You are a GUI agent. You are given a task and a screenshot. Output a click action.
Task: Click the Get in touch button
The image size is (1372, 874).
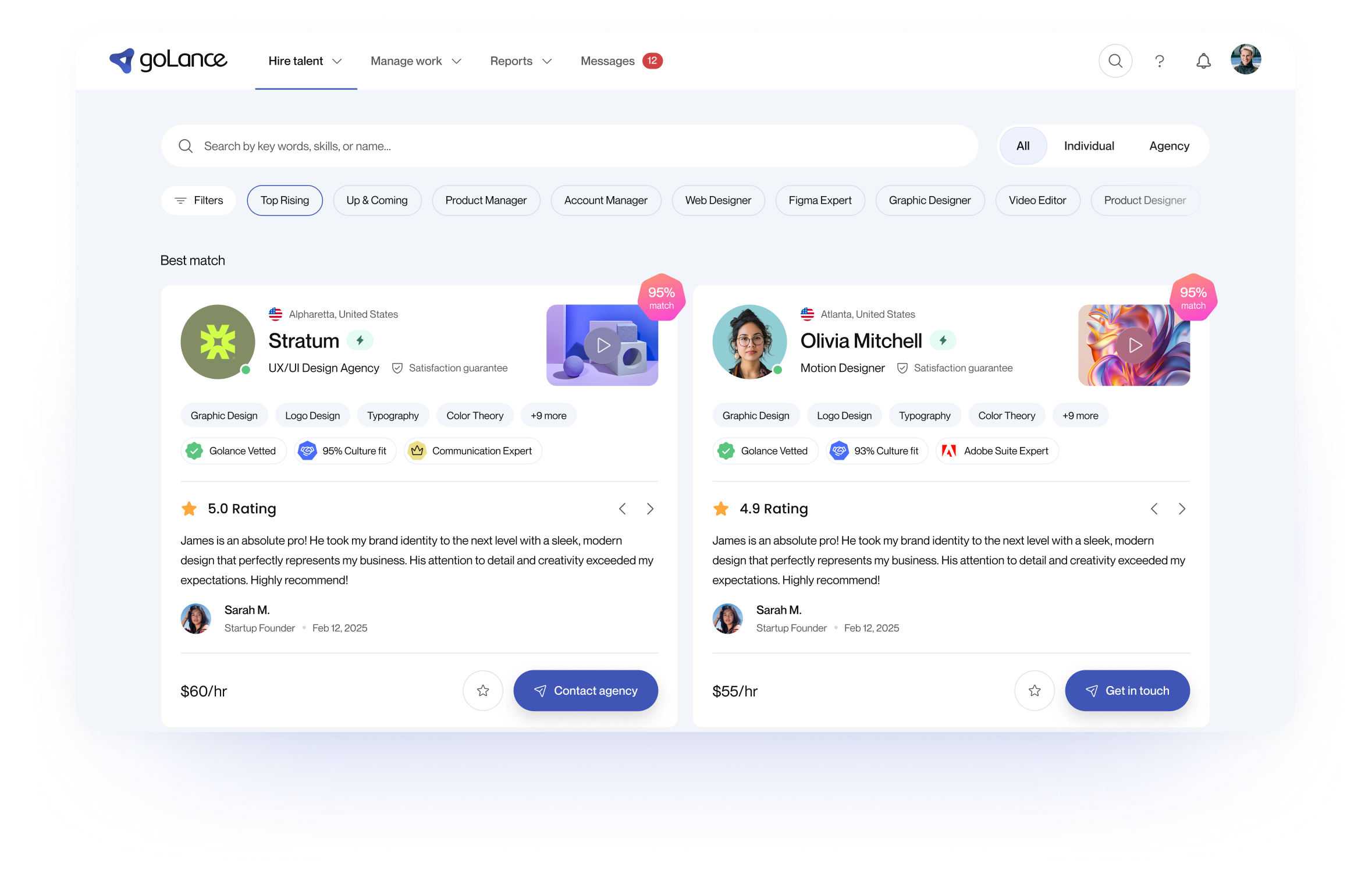(1127, 691)
